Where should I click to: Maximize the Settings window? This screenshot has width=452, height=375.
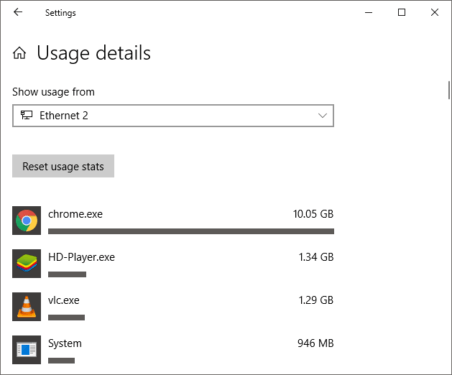click(402, 12)
